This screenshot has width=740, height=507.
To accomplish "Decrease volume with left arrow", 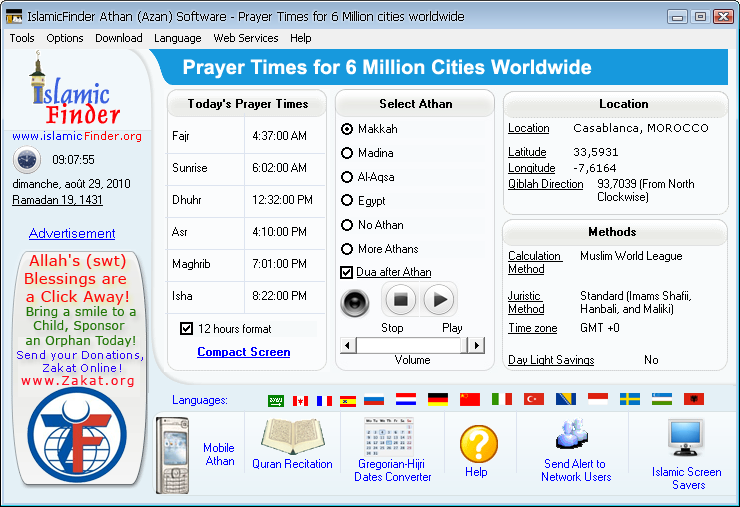I will tap(348, 346).
